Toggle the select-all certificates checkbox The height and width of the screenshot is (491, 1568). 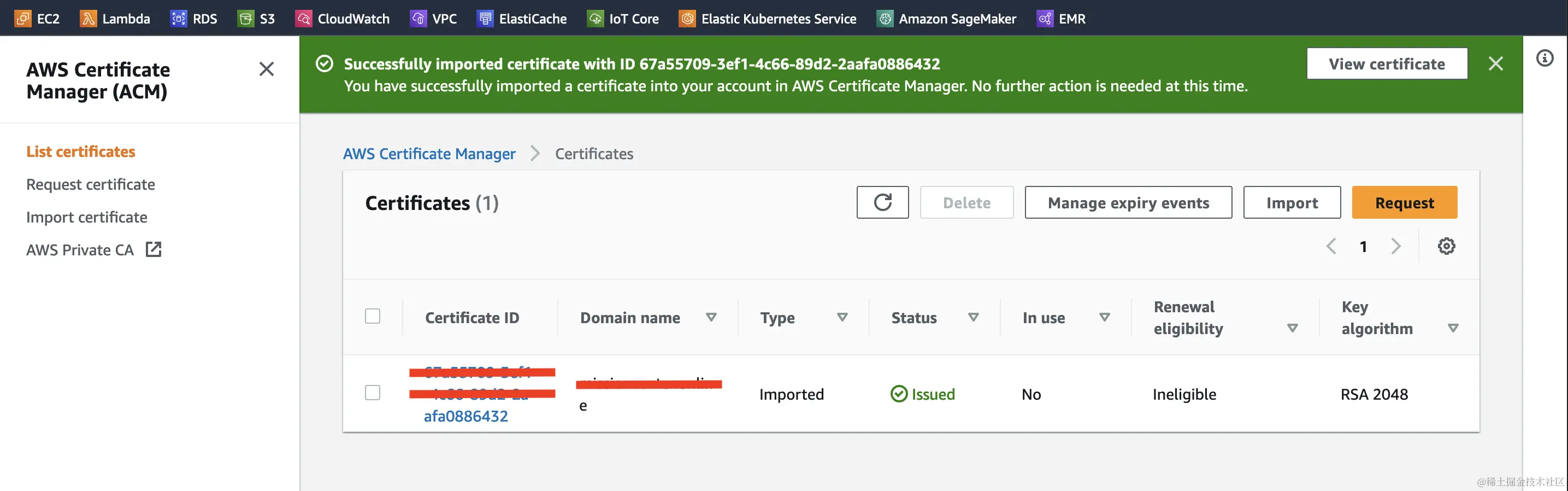pos(373,316)
